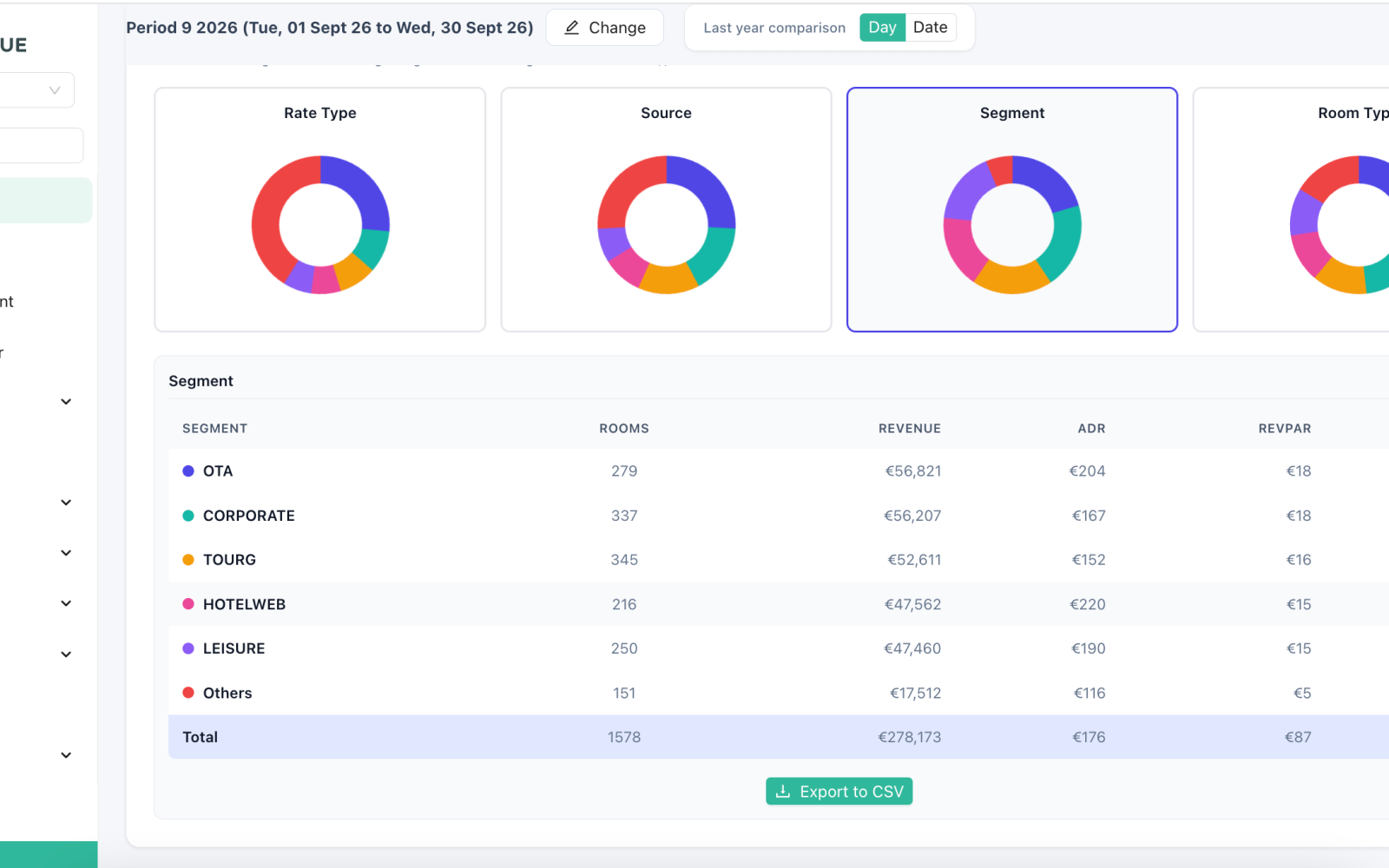Click Export to CSV button
The height and width of the screenshot is (868, 1389).
pyautogui.click(x=839, y=792)
